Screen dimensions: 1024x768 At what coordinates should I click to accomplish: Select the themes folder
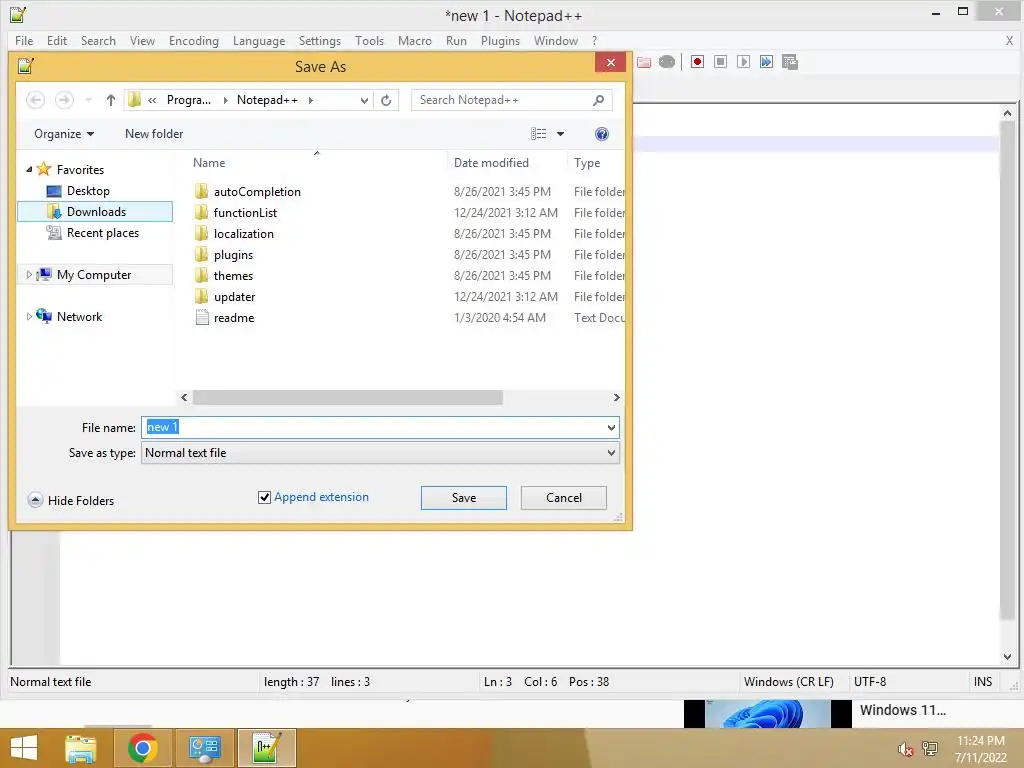233,276
